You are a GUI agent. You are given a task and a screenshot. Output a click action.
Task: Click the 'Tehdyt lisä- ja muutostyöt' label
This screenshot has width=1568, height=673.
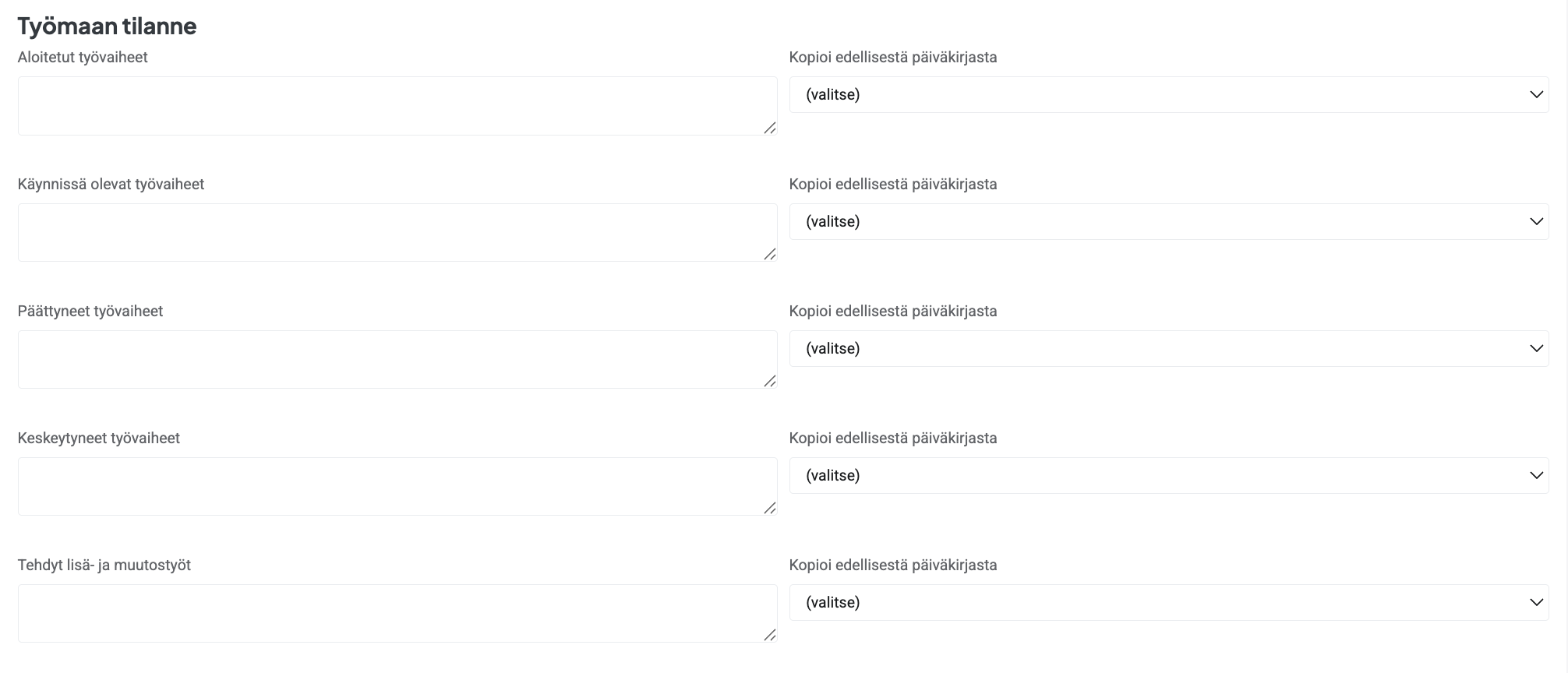click(x=104, y=566)
